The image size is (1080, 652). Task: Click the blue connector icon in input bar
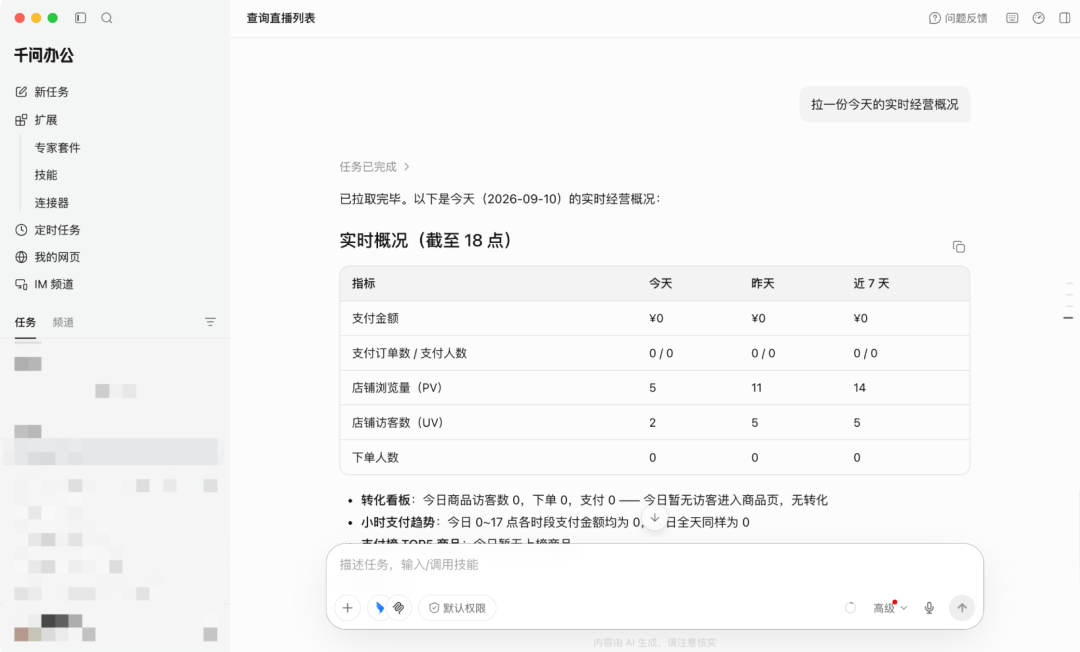click(380, 608)
